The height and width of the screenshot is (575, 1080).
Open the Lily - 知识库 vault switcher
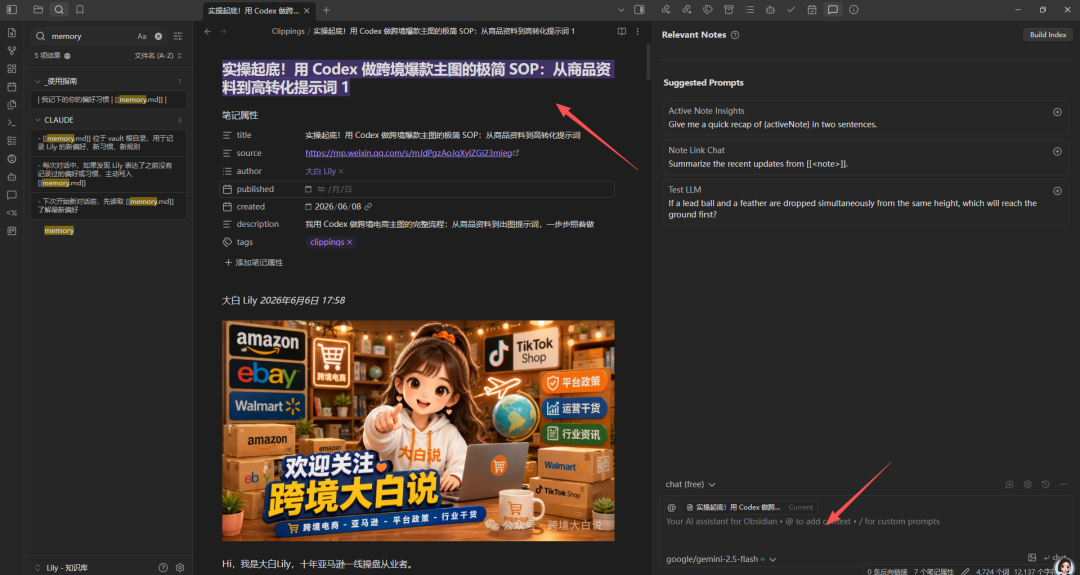61,568
